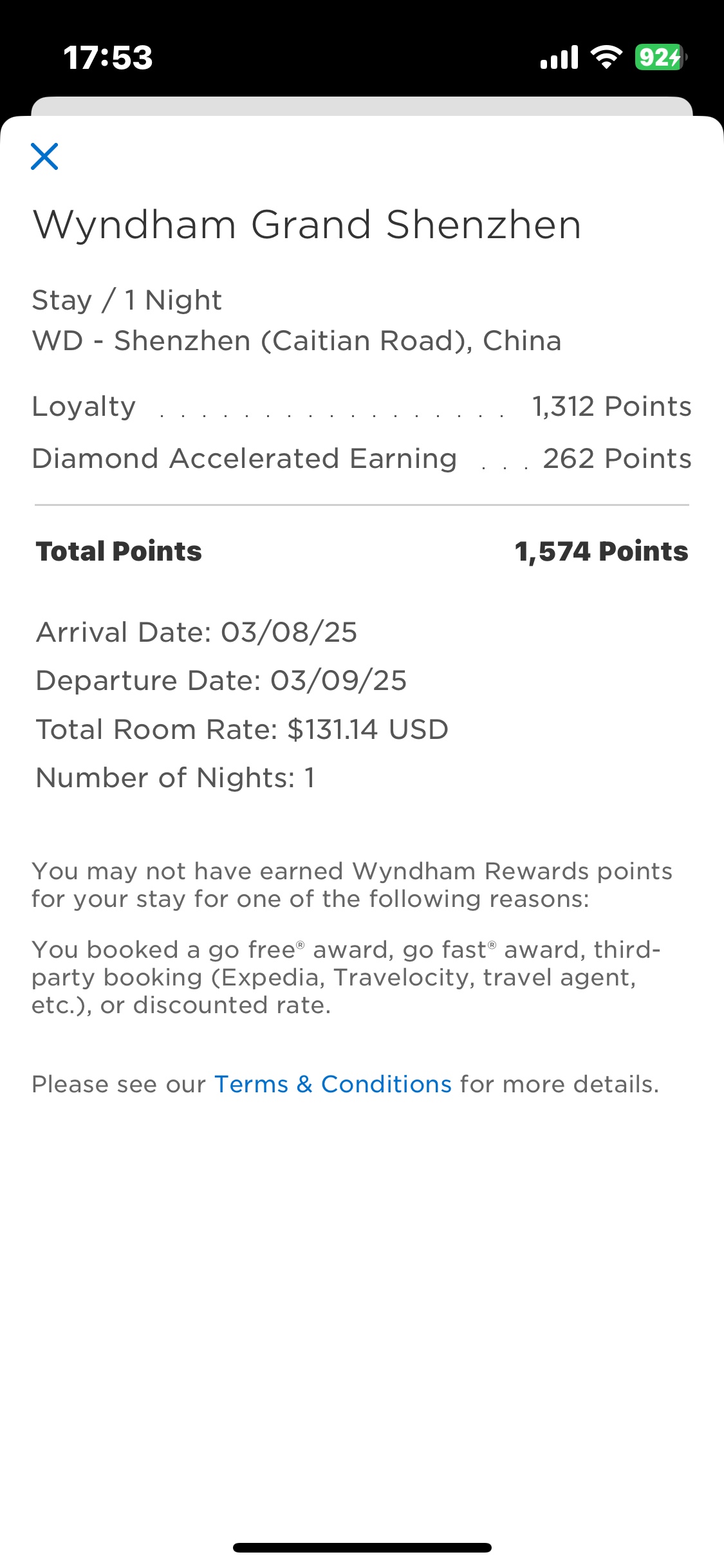724x1568 pixels.
Task: Open the Terms & Conditions link
Action: (x=333, y=1084)
